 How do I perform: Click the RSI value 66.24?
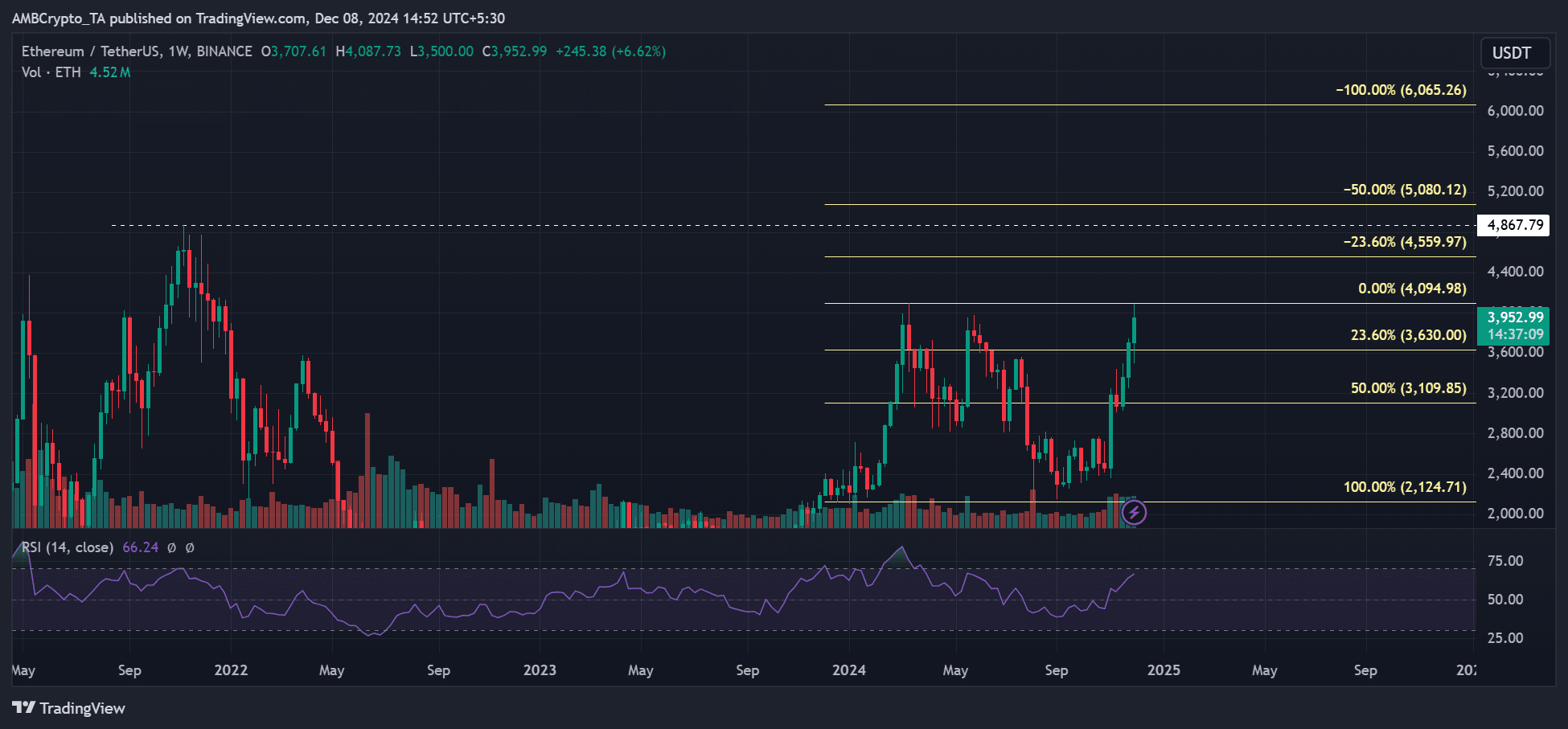click(140, 547)
